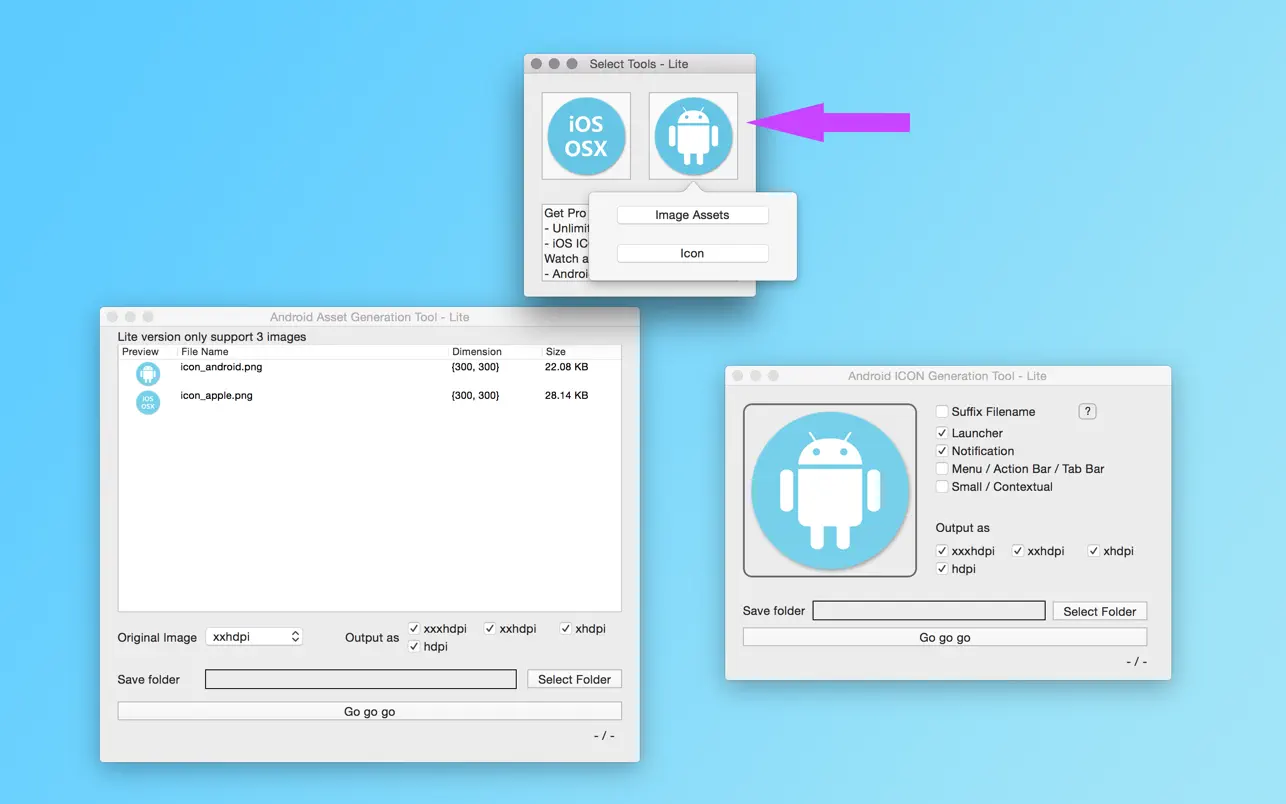Check the Menu / Action Bar / Tab Bar option

(941, 469)
